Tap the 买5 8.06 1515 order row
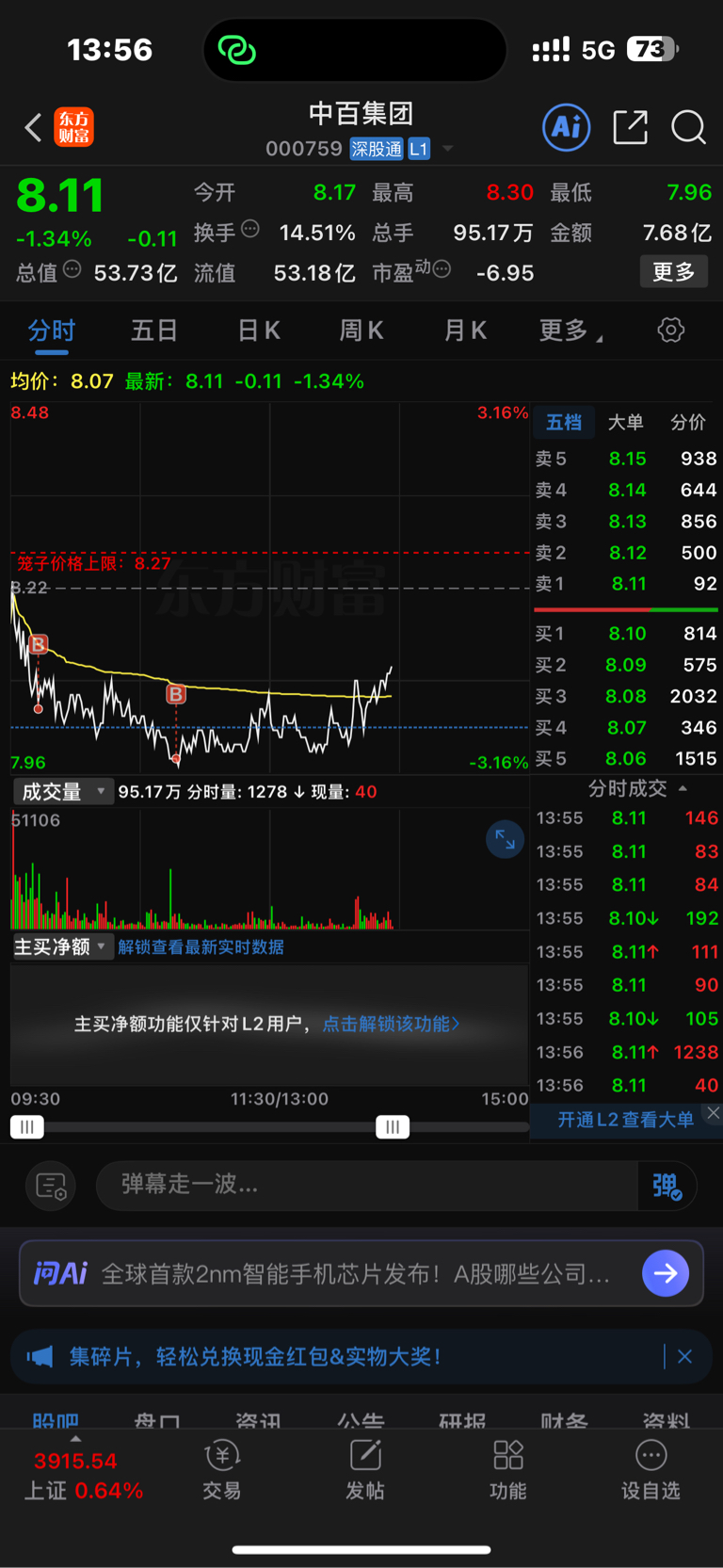This screenshot has height=1568, width=723. (626, 758)
